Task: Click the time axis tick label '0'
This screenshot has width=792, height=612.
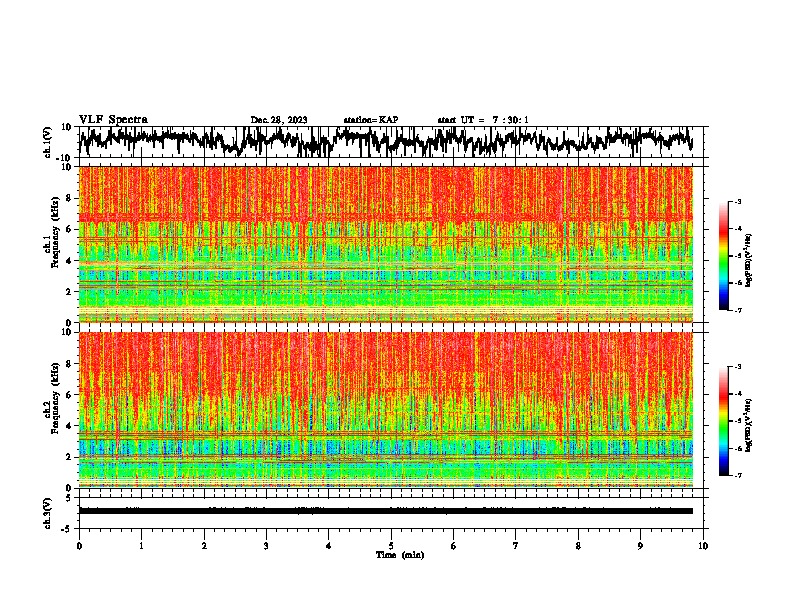Action: point(79,546)
